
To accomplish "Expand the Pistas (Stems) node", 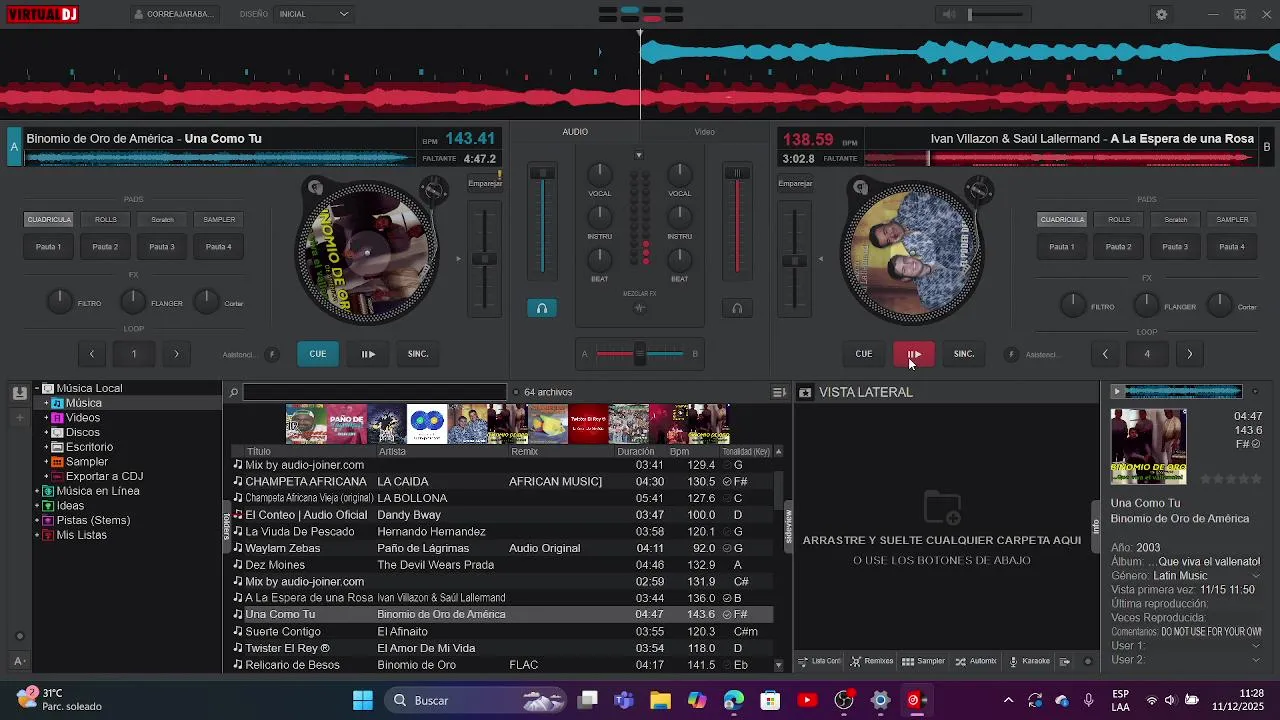I will (37, 520).
